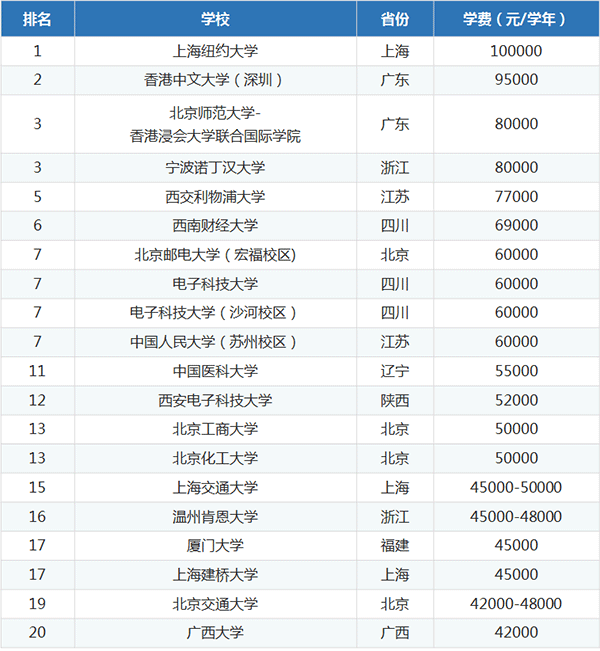Select the 北京工商大学 cell
Viewport: 600px width, 651px height.
(215, 429)
